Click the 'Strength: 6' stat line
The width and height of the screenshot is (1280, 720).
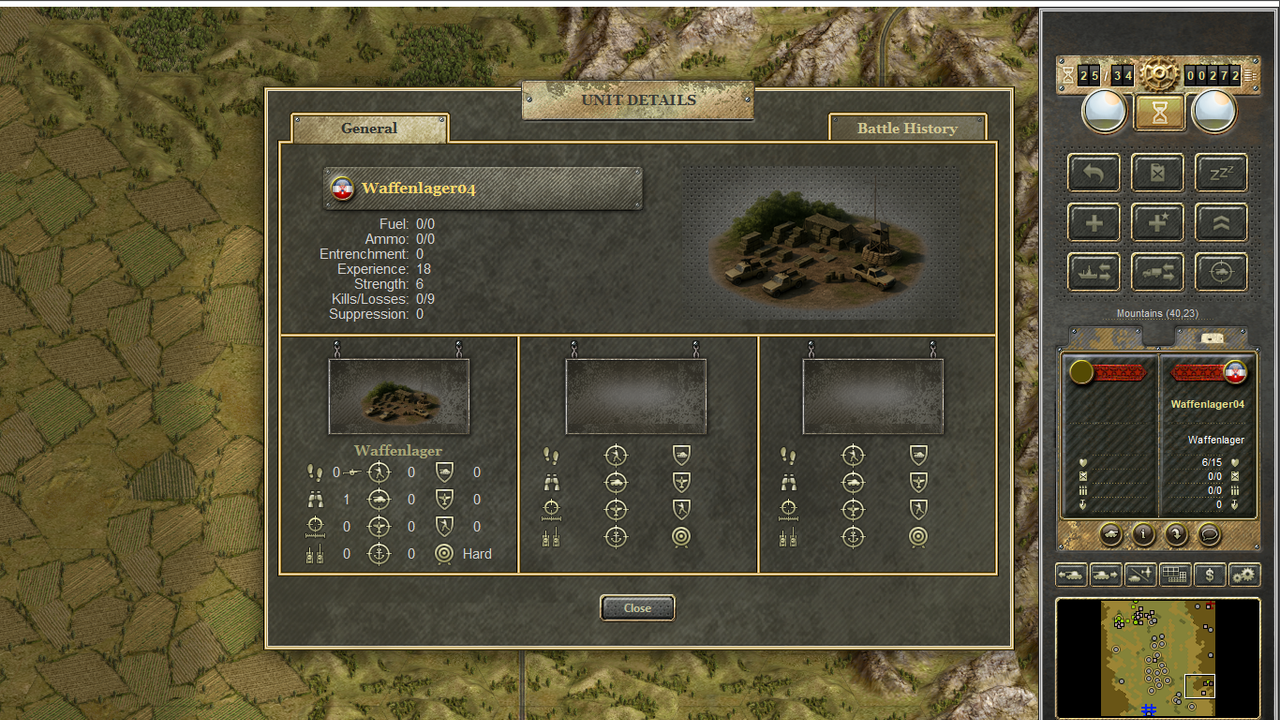click(389, 284)
